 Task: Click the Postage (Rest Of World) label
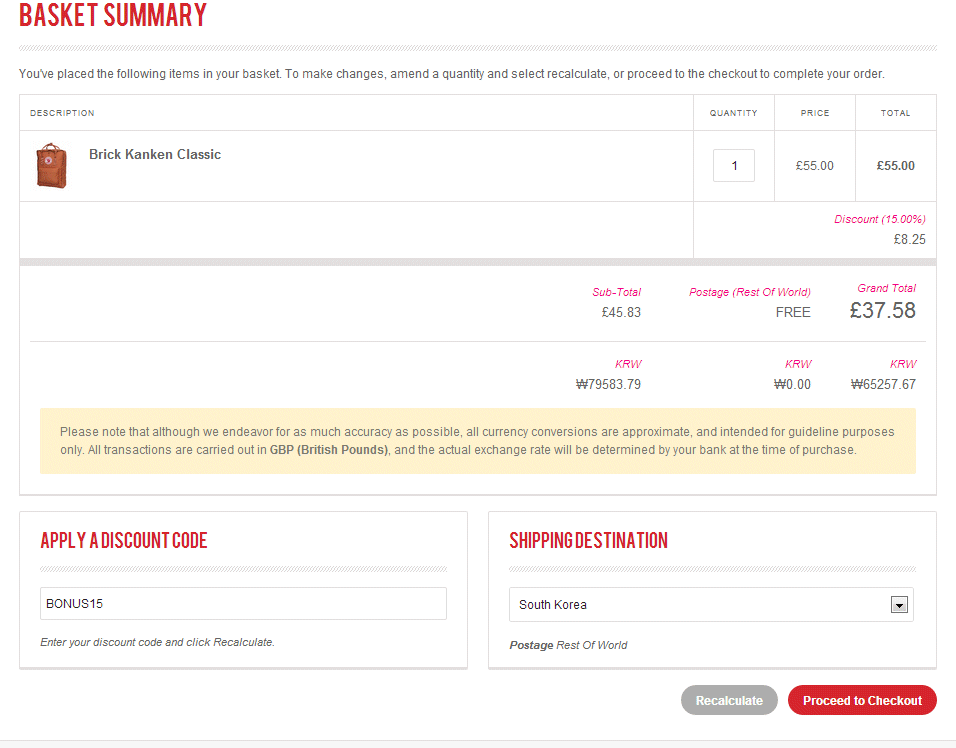click(749, 292)
